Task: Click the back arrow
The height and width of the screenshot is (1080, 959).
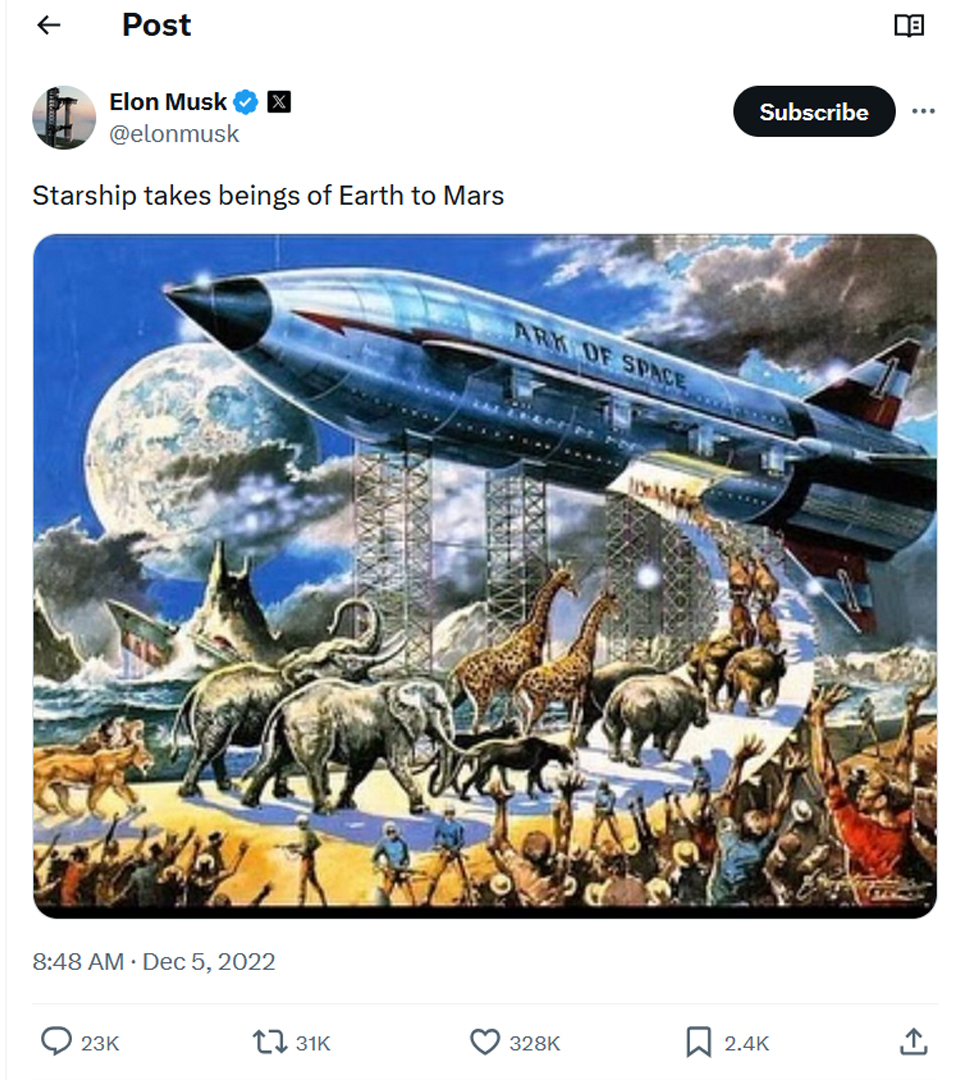Action: [49, 26]
